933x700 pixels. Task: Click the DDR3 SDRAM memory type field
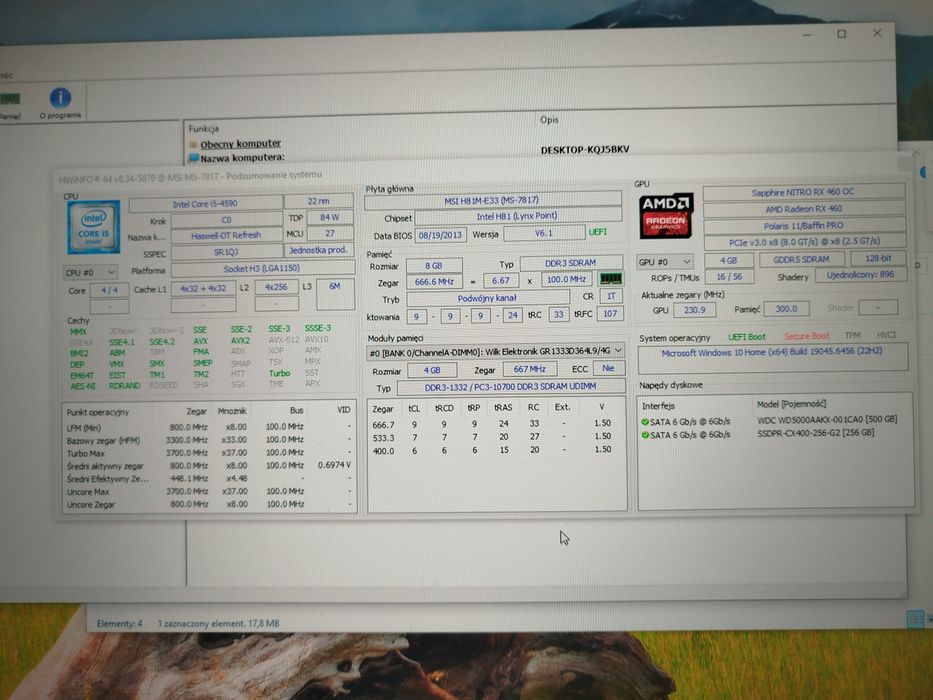tap(571, 262)
